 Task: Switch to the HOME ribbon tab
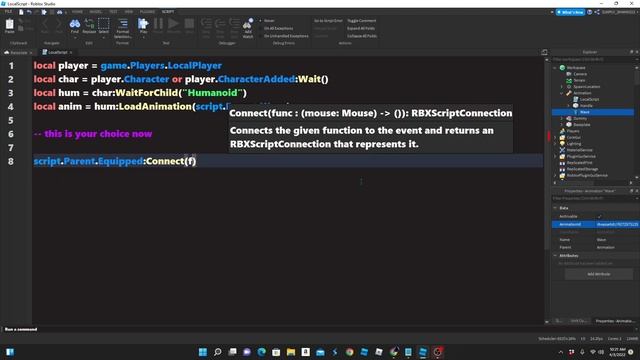pos(77,12)
